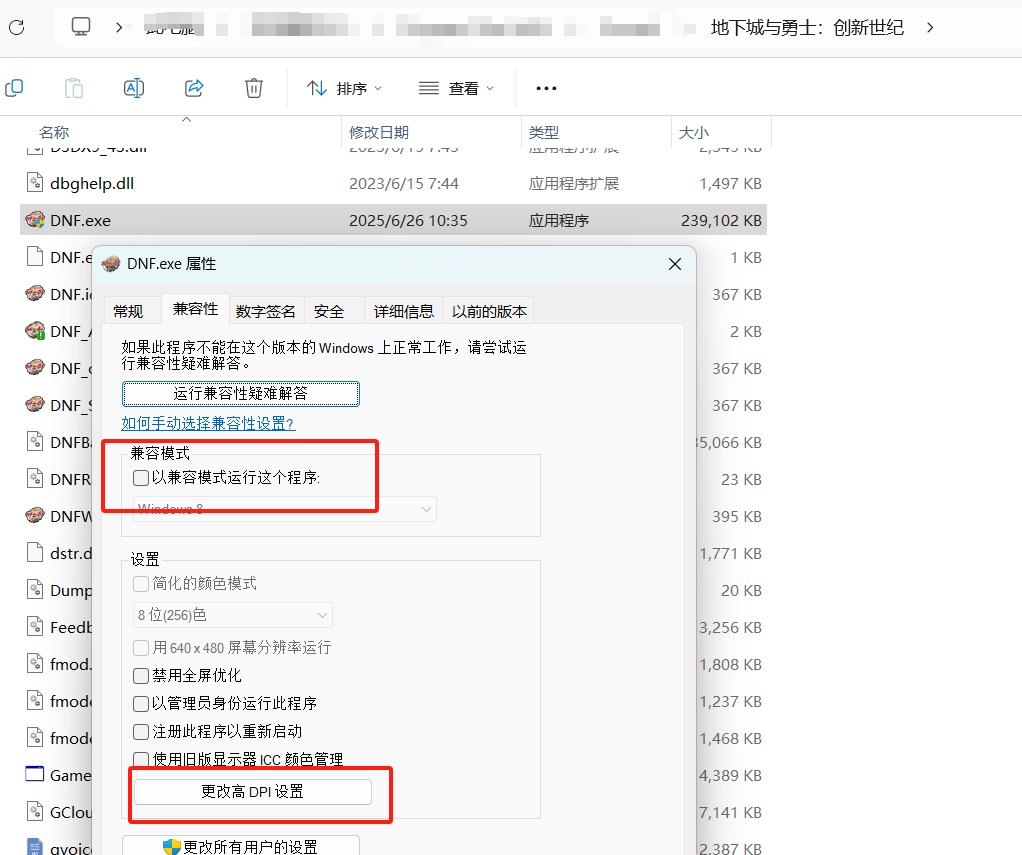
Task: Enable 以兼容模式运行这个程序 checkbox
Action: click(x=141, y=478)
